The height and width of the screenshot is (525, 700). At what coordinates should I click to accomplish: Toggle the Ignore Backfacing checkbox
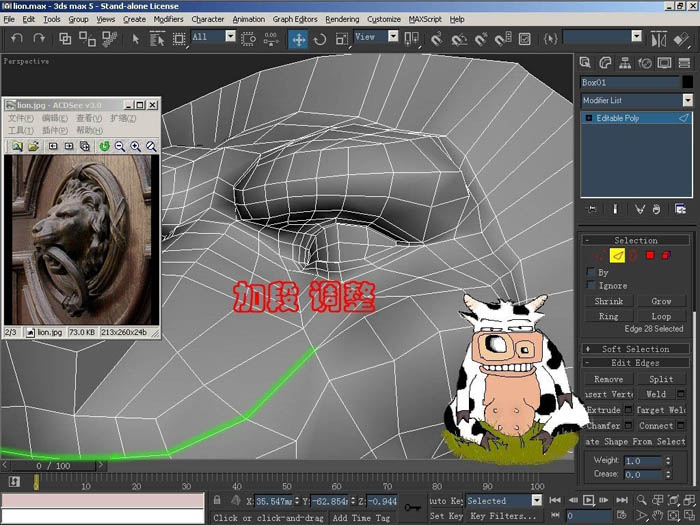[x=591, y=285]
